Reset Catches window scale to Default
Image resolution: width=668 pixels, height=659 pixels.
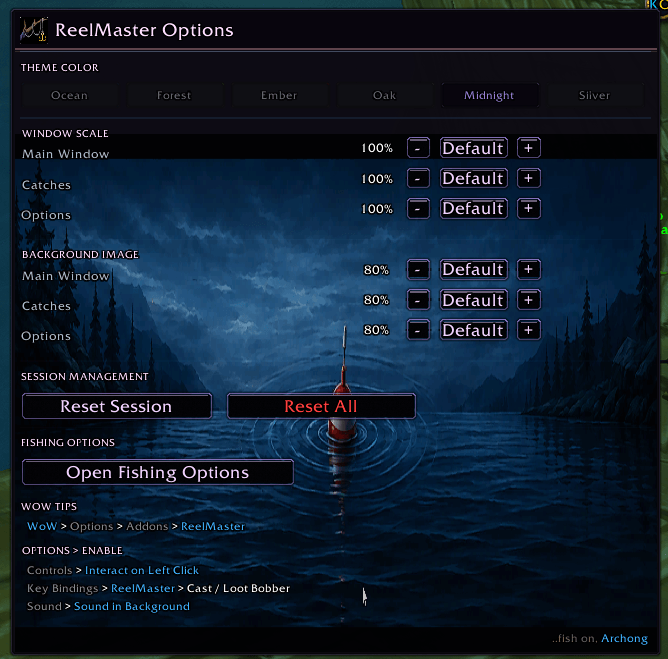(x=473, y=178)
